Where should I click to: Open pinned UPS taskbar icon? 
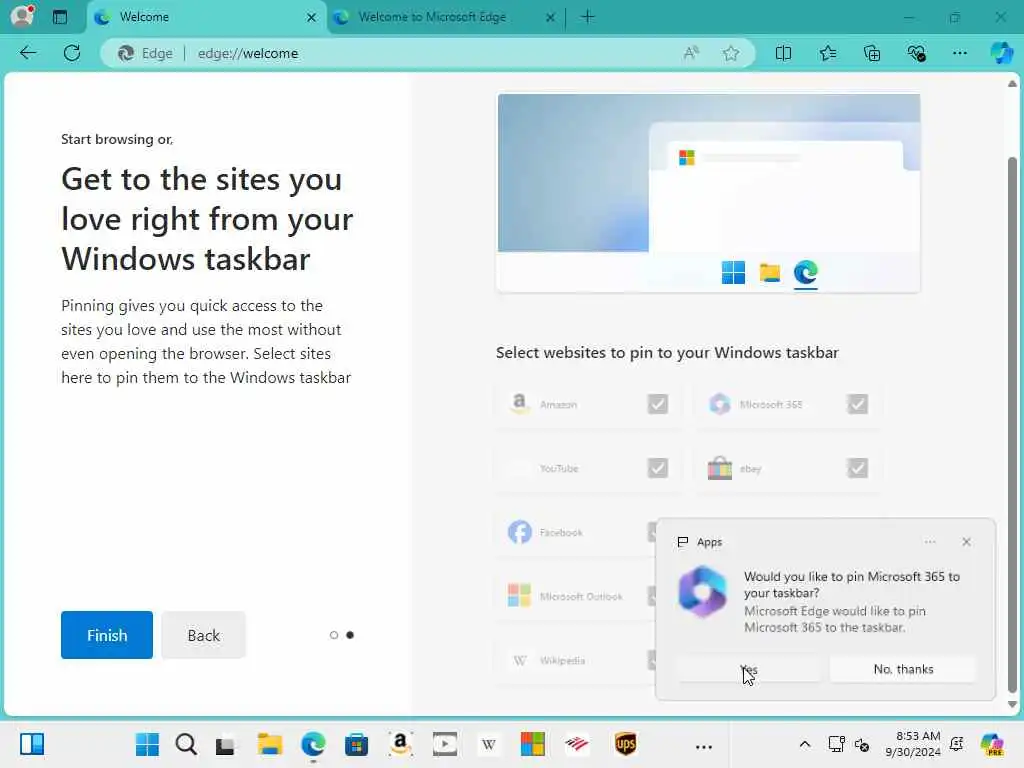[626, 744]
